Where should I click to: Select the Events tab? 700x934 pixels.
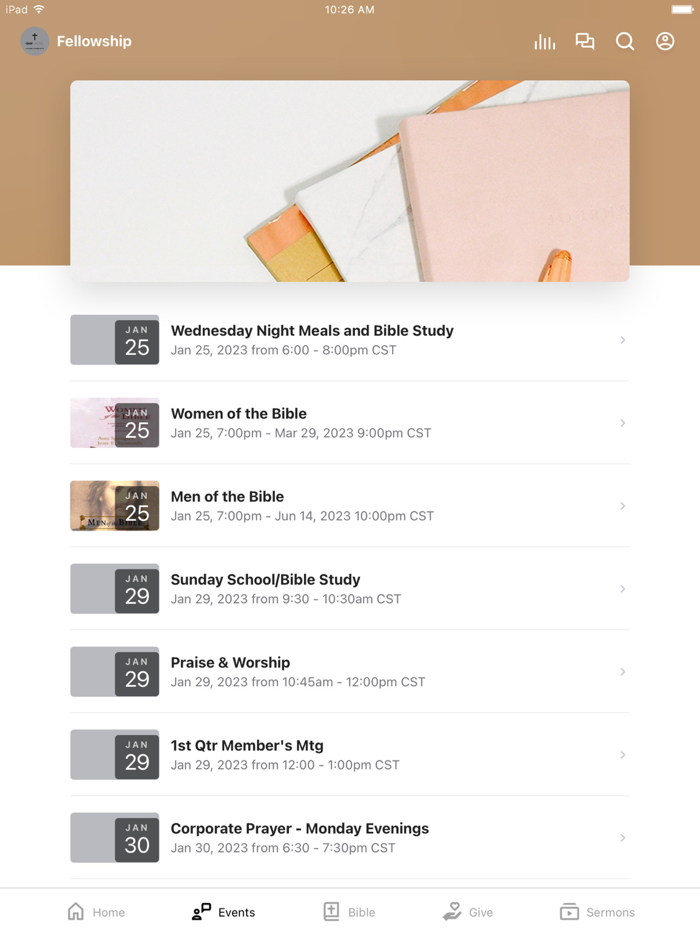pos(223,912)
